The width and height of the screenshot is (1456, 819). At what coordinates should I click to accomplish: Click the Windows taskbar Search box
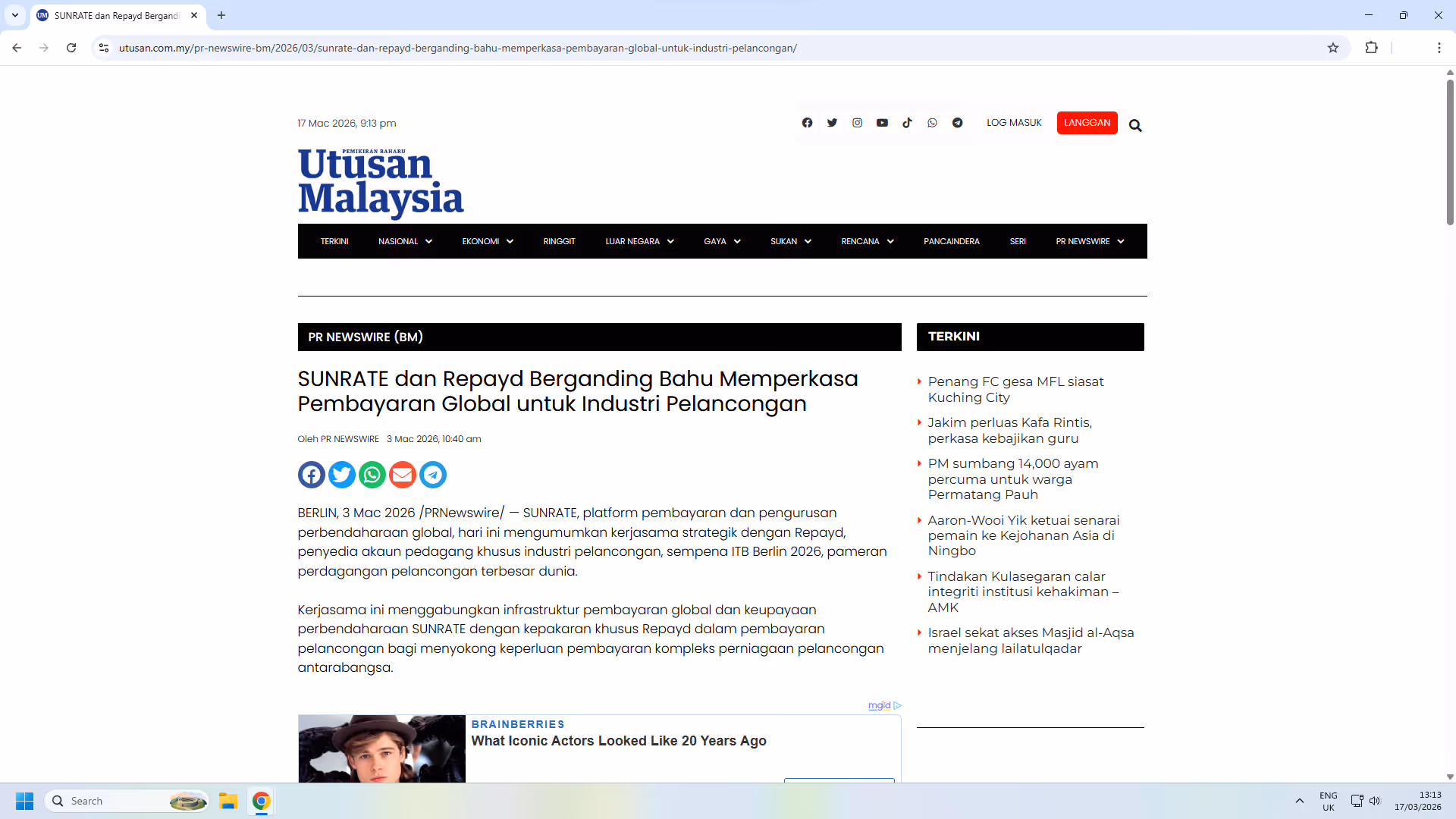pyautogui.click(x=127, y=801)
